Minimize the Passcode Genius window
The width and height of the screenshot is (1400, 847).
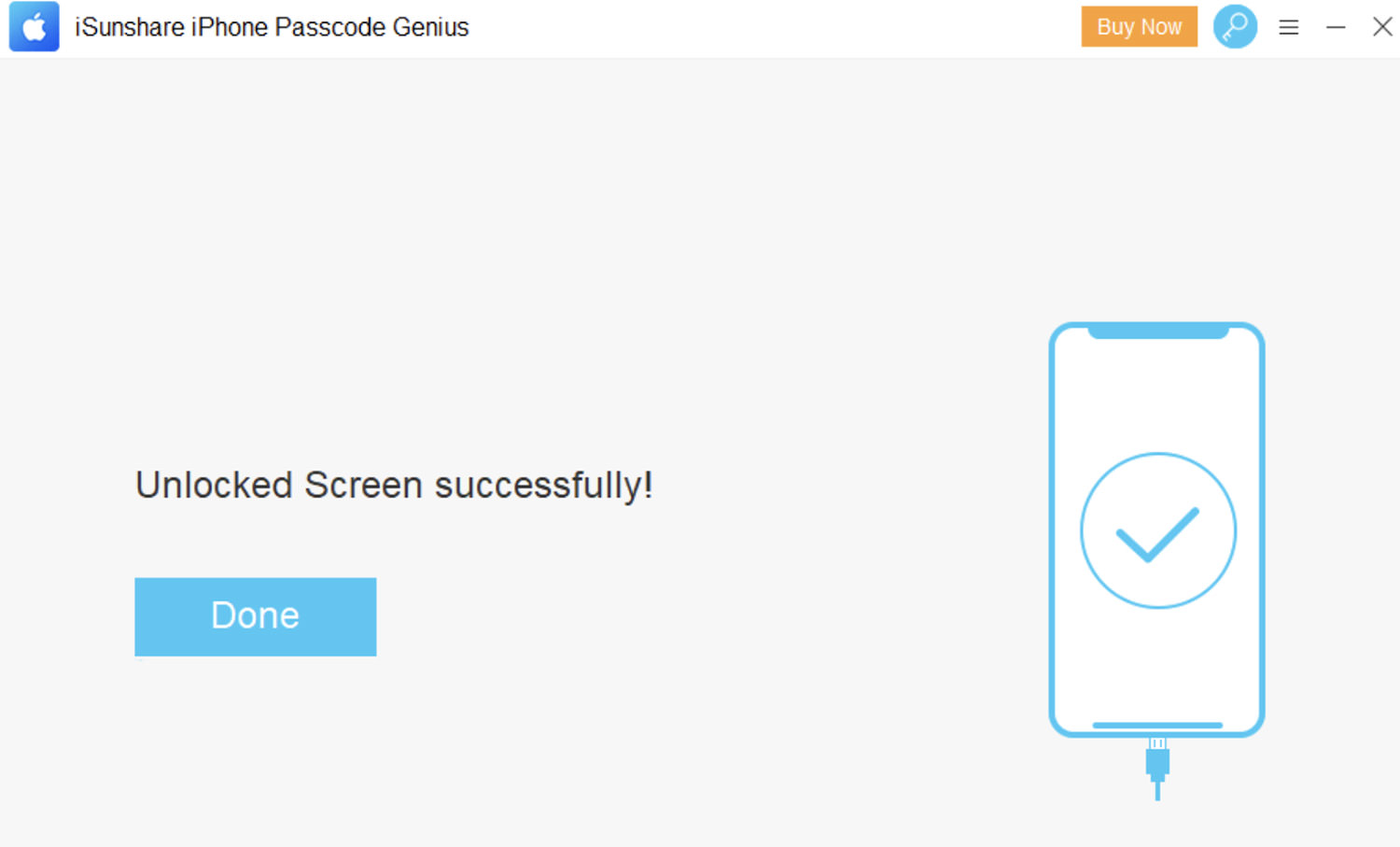(x=1336, y=27)
